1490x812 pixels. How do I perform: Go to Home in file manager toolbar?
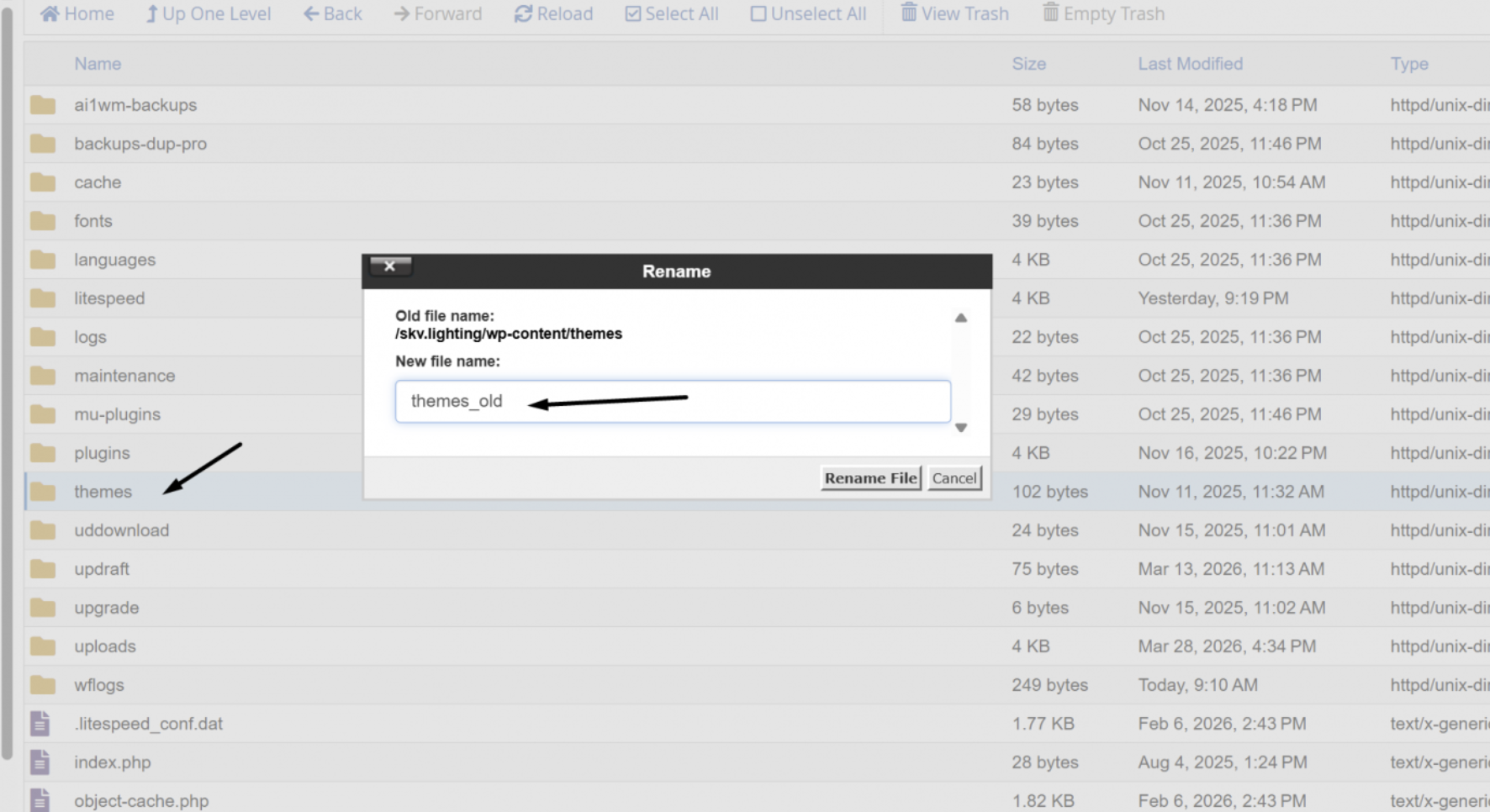coord(77,13)
